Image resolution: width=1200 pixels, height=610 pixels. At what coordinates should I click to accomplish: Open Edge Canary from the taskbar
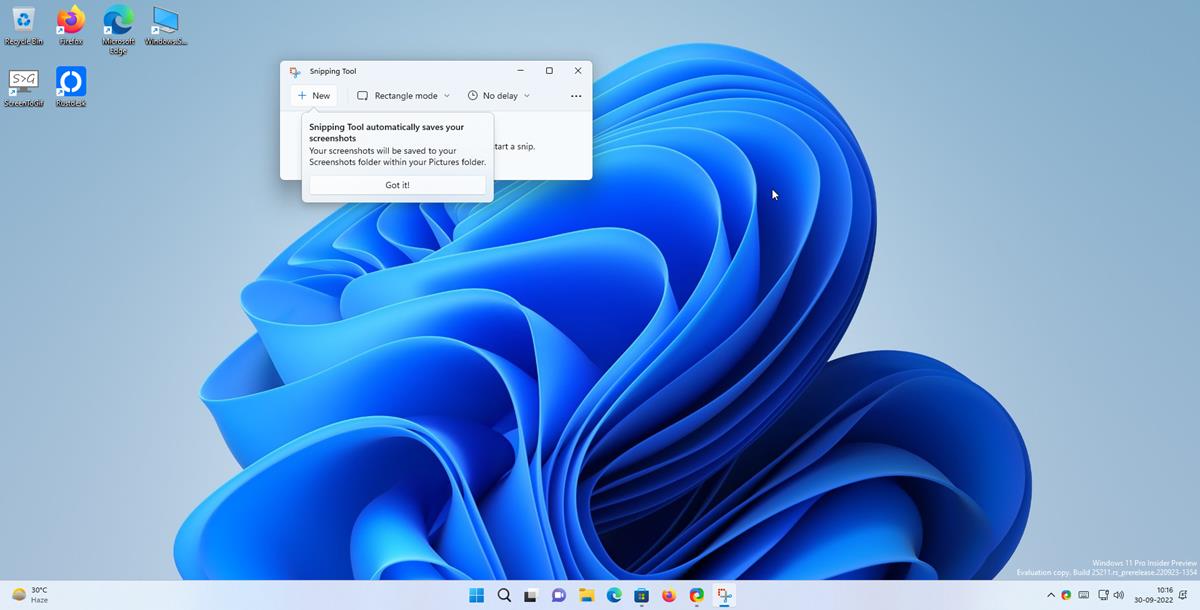[697, 595]
